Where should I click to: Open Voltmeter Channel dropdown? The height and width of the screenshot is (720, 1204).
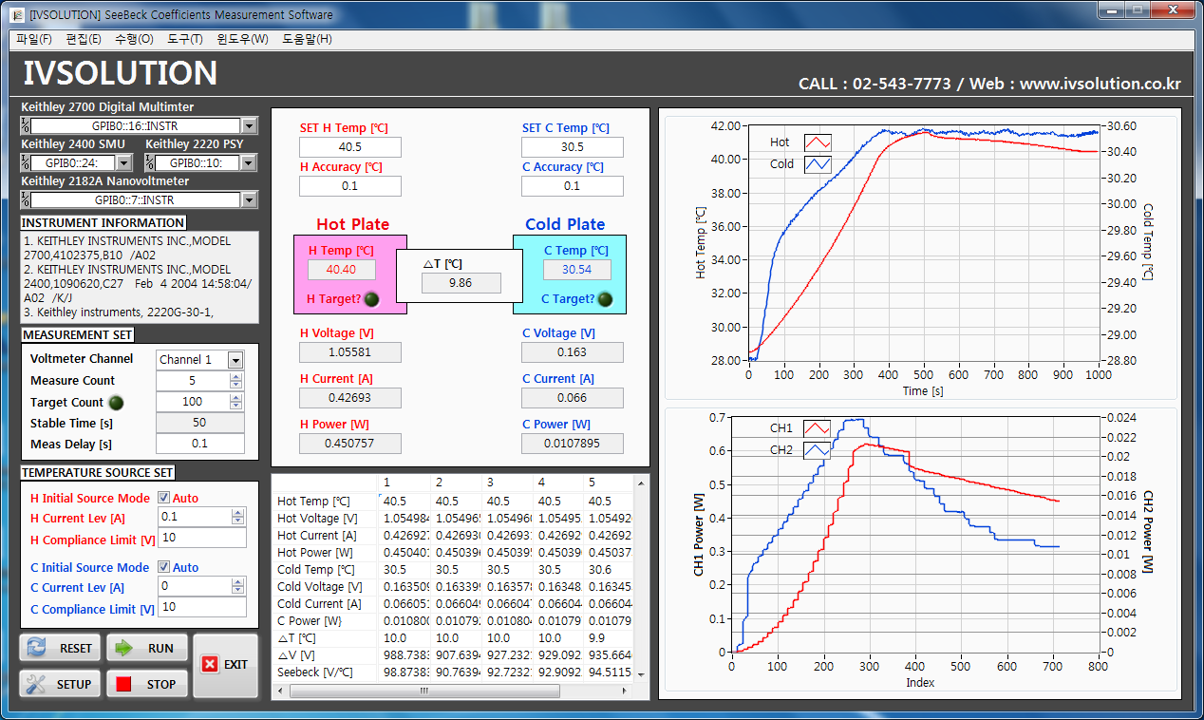pyautogui.click(x=235, y=360)
